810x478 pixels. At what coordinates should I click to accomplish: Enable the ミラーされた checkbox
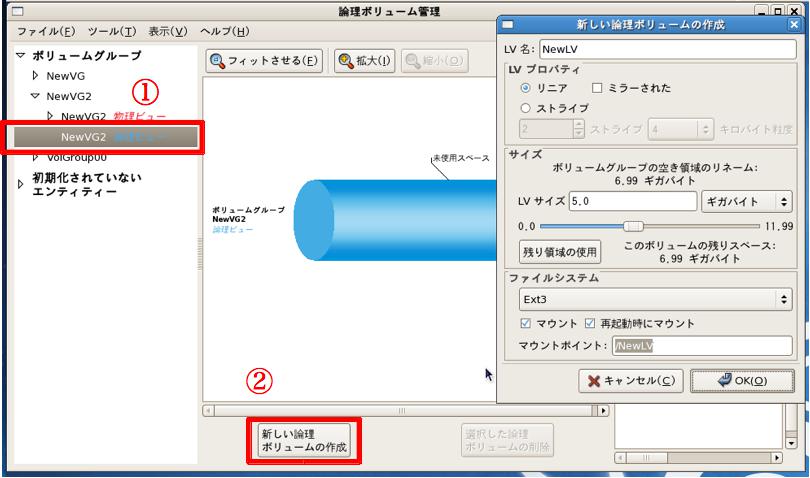pyautogui.click(x=598, y=88)
